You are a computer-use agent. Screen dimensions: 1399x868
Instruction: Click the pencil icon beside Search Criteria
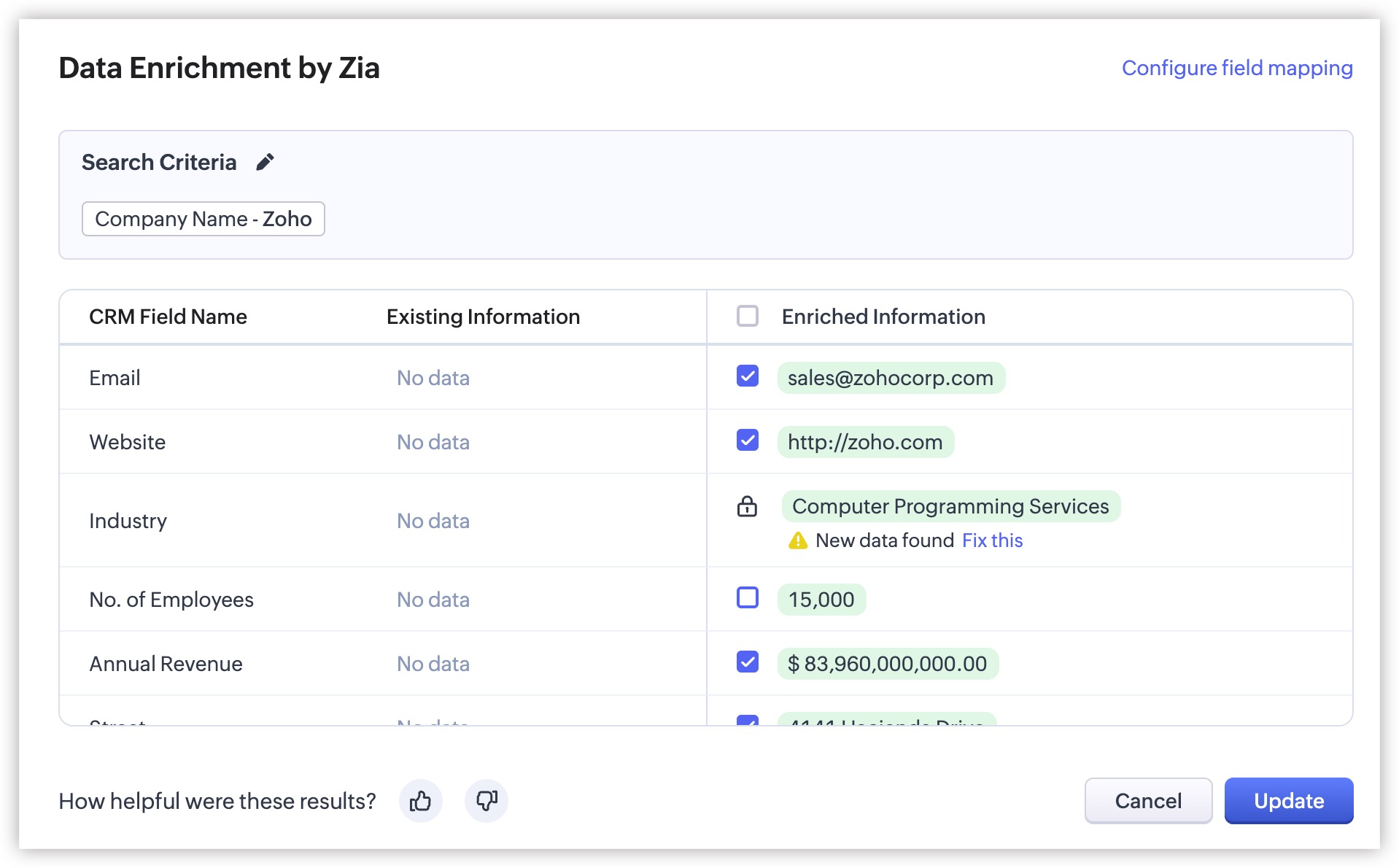(x=265, y=162)
